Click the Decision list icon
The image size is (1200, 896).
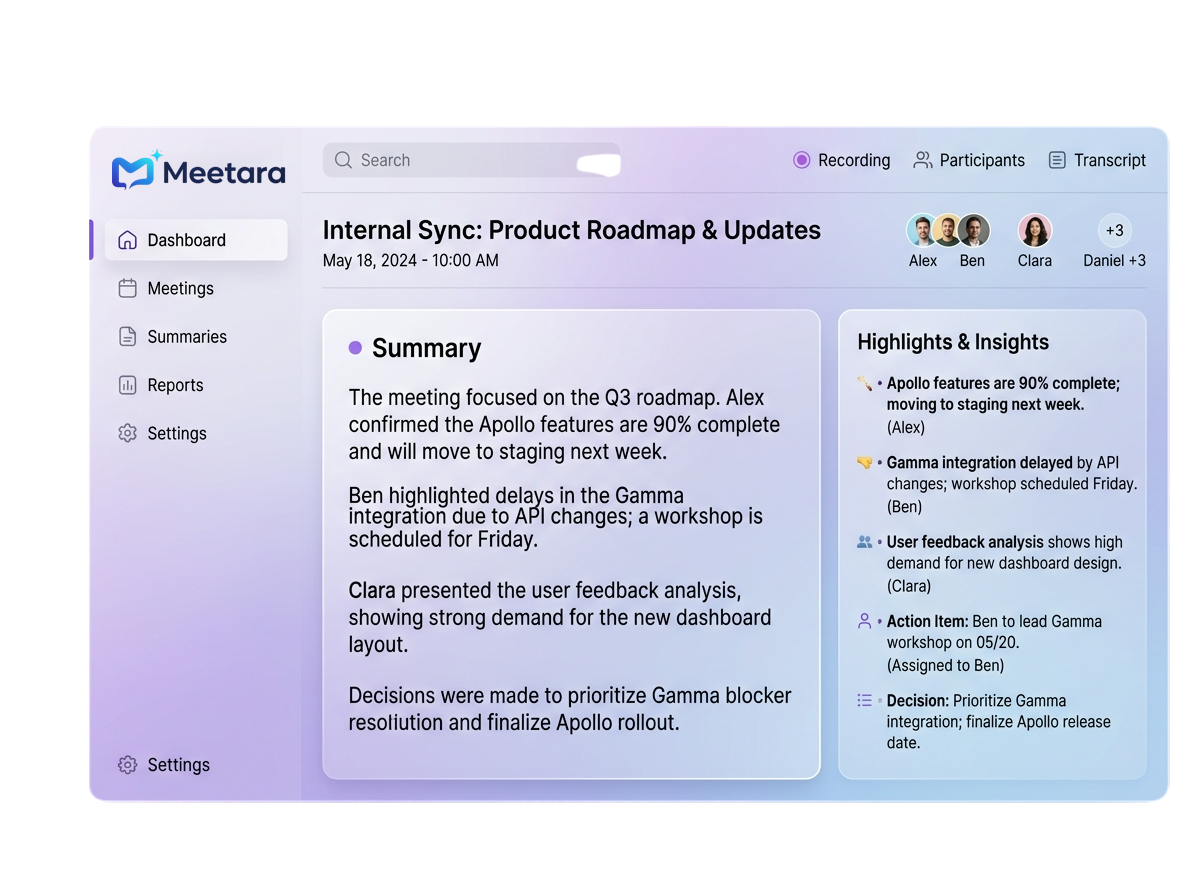(x=865, y=701)
